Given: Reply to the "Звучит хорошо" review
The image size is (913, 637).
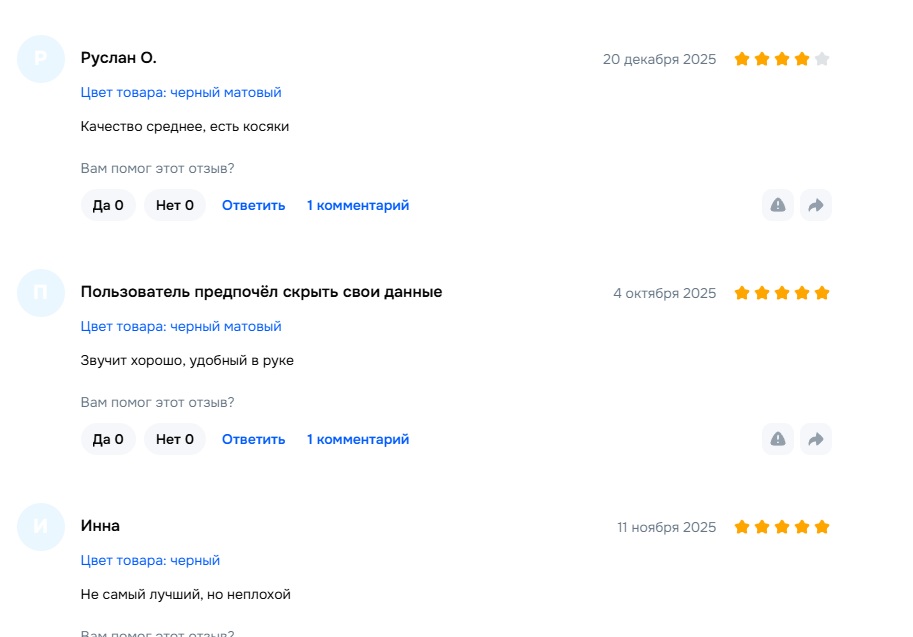Looking at the screenshot, I should 253,439.
